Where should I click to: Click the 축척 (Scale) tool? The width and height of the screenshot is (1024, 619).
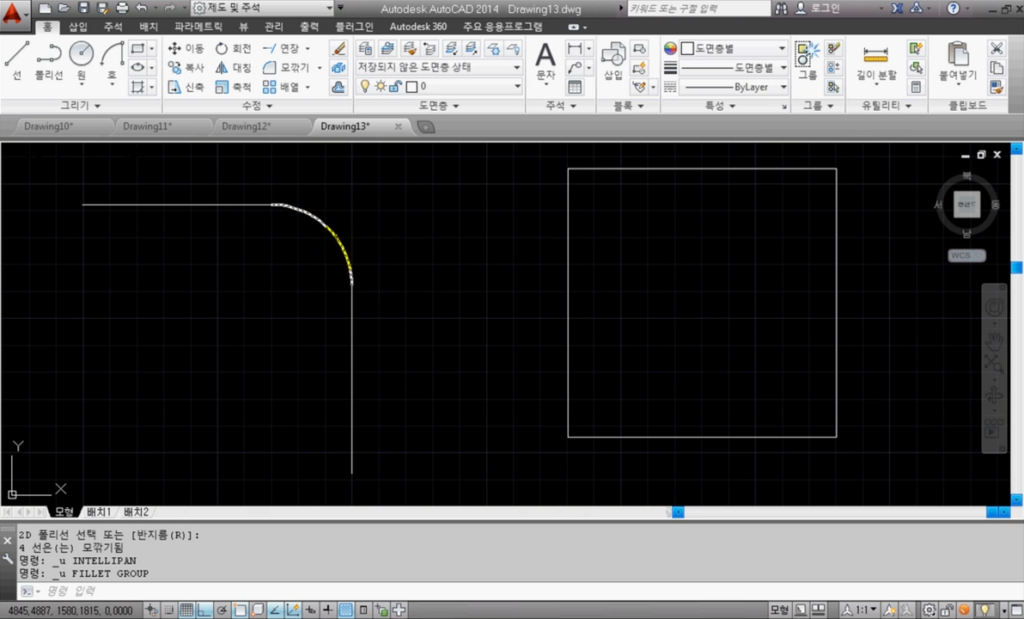coord(233,87)
